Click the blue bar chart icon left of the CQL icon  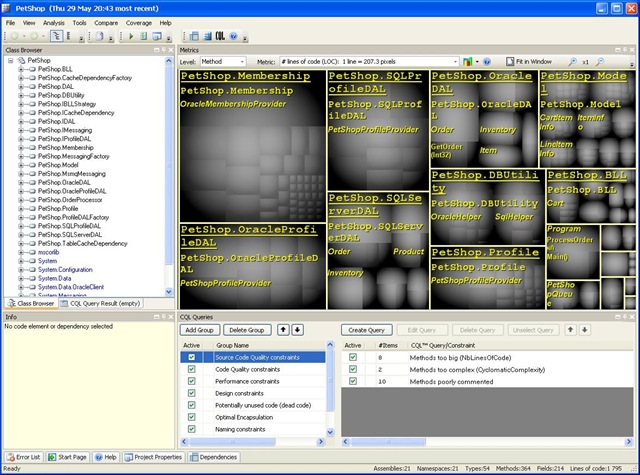tap(207, 36)
